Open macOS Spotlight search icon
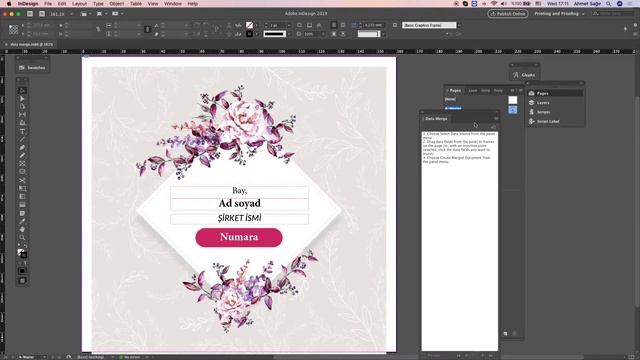640x360 pixels. [609, 4]
